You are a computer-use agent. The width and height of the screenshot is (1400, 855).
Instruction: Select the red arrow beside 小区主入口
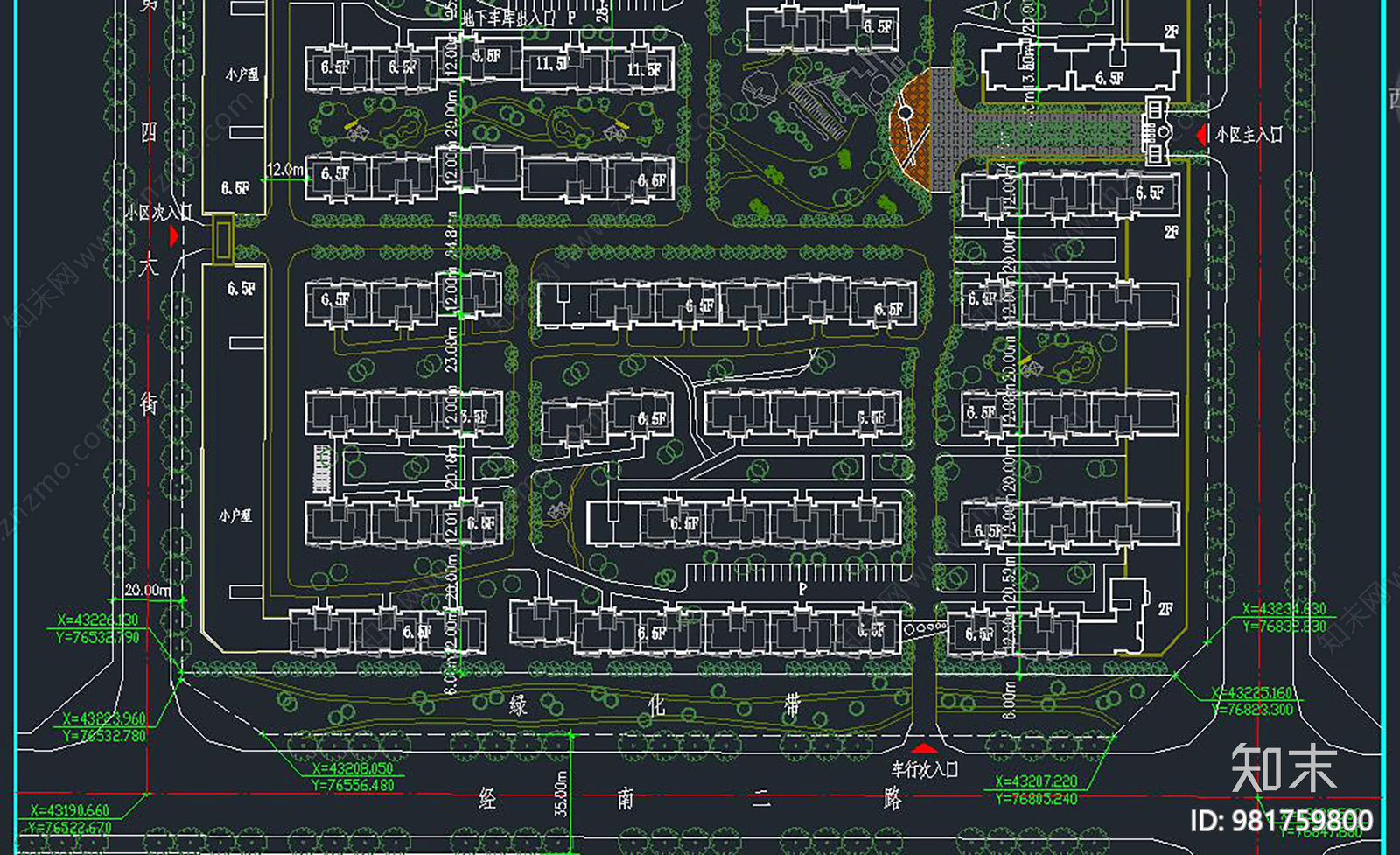[x=1201, y=135]
